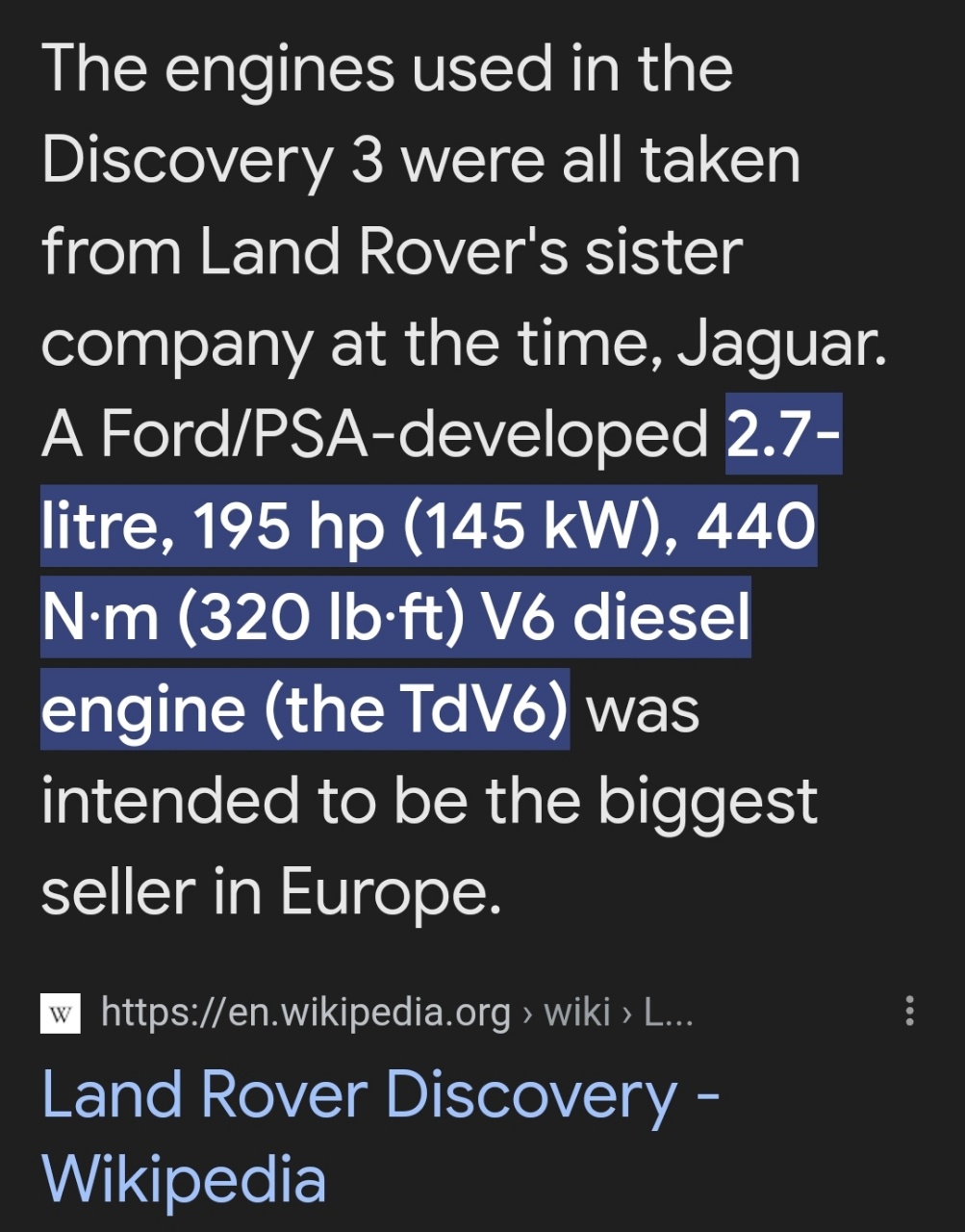
Task: Tap 'Ford/PSA-developed' in the snippet
Action: pos(404,435)
